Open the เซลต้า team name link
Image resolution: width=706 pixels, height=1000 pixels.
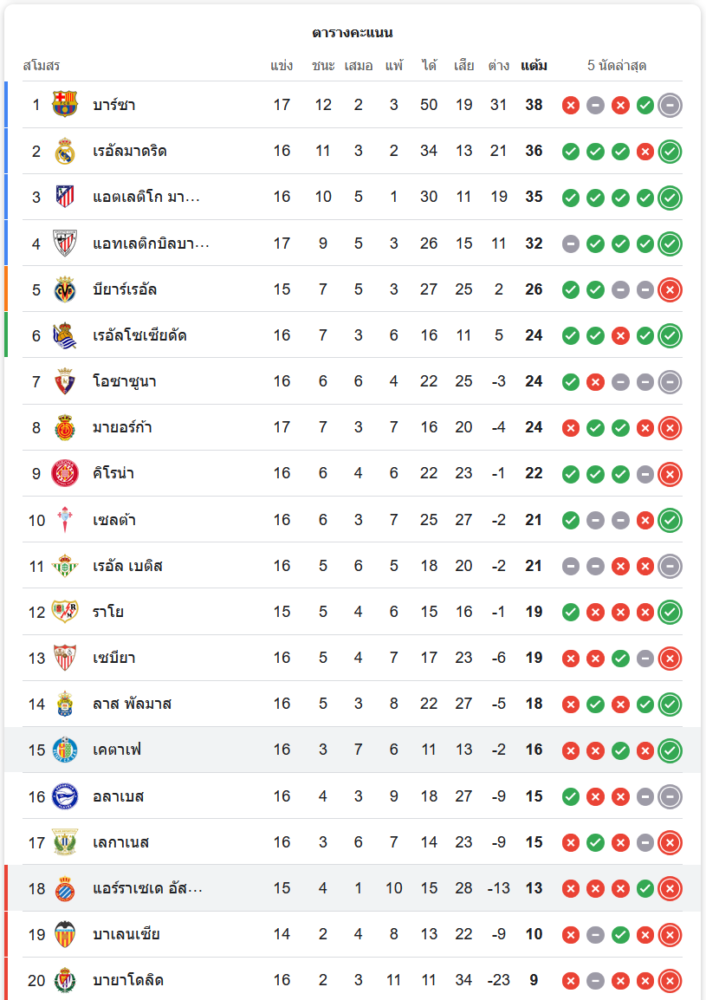click(x=115, y=520)
